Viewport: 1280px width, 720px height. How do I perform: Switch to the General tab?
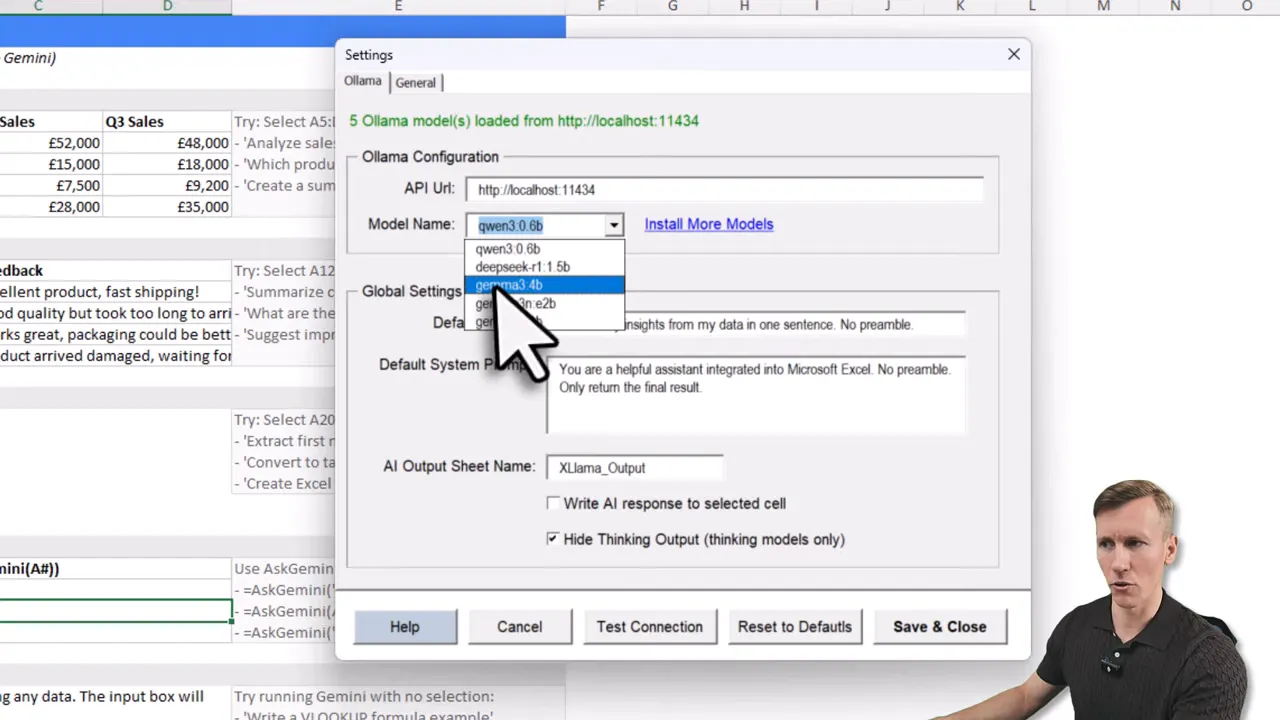(416, 82)
